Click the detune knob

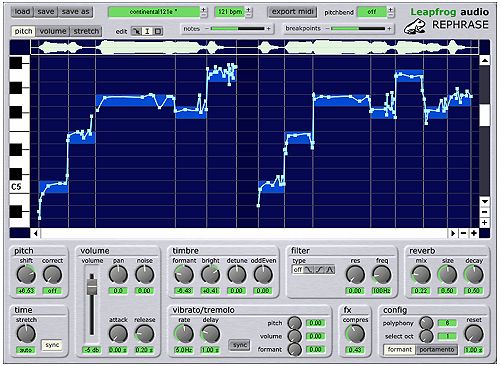tap(237, 275)
